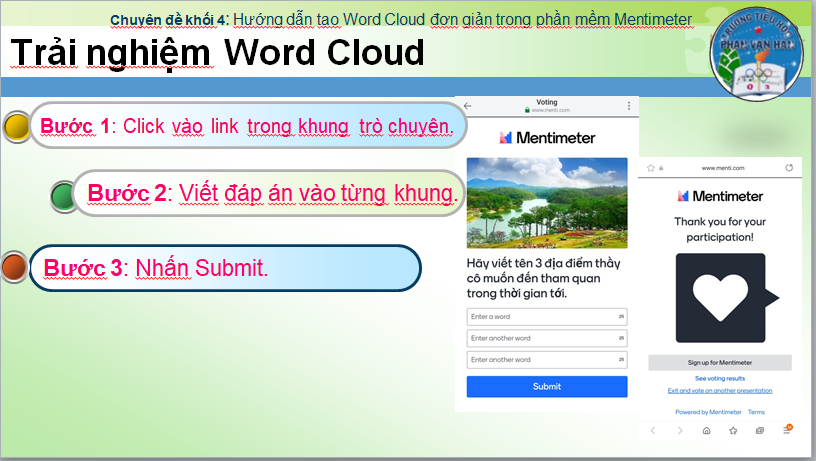Click the first 'Enter another word' field
This screenshot has height=461, width=816.
pyautogui.click(x=547, y=338)
